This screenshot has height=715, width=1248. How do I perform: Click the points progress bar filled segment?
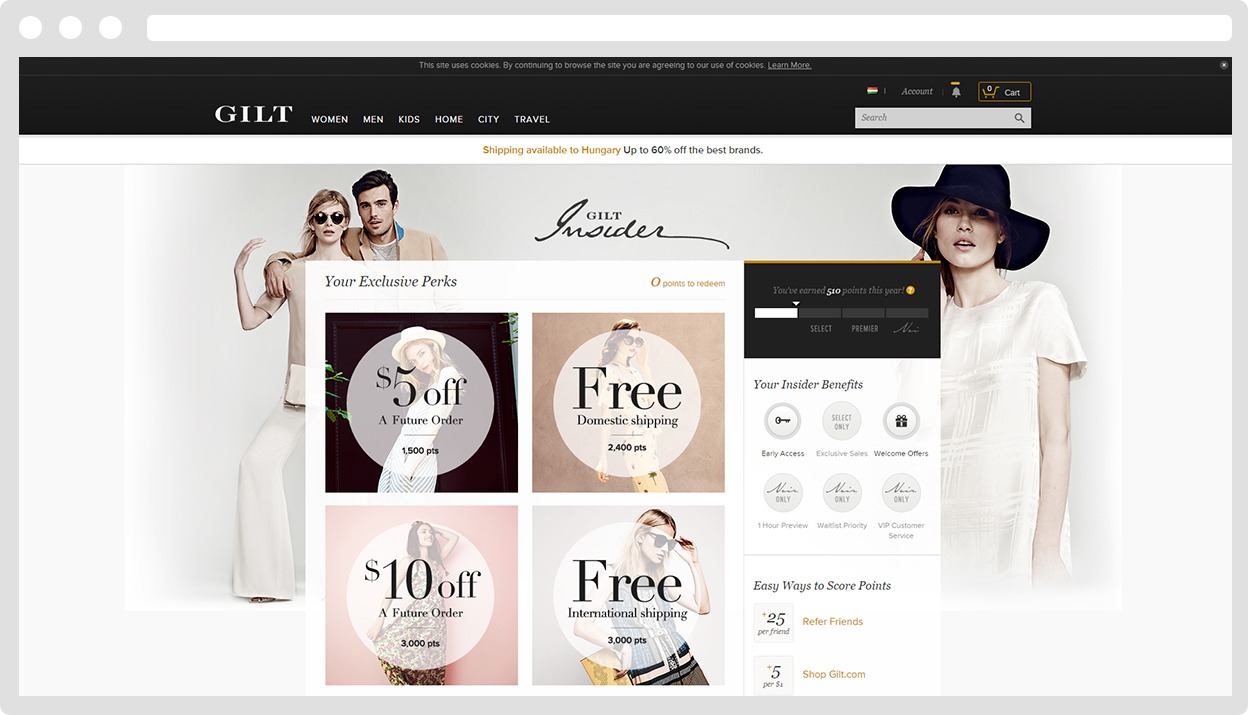tap(776, 313)
